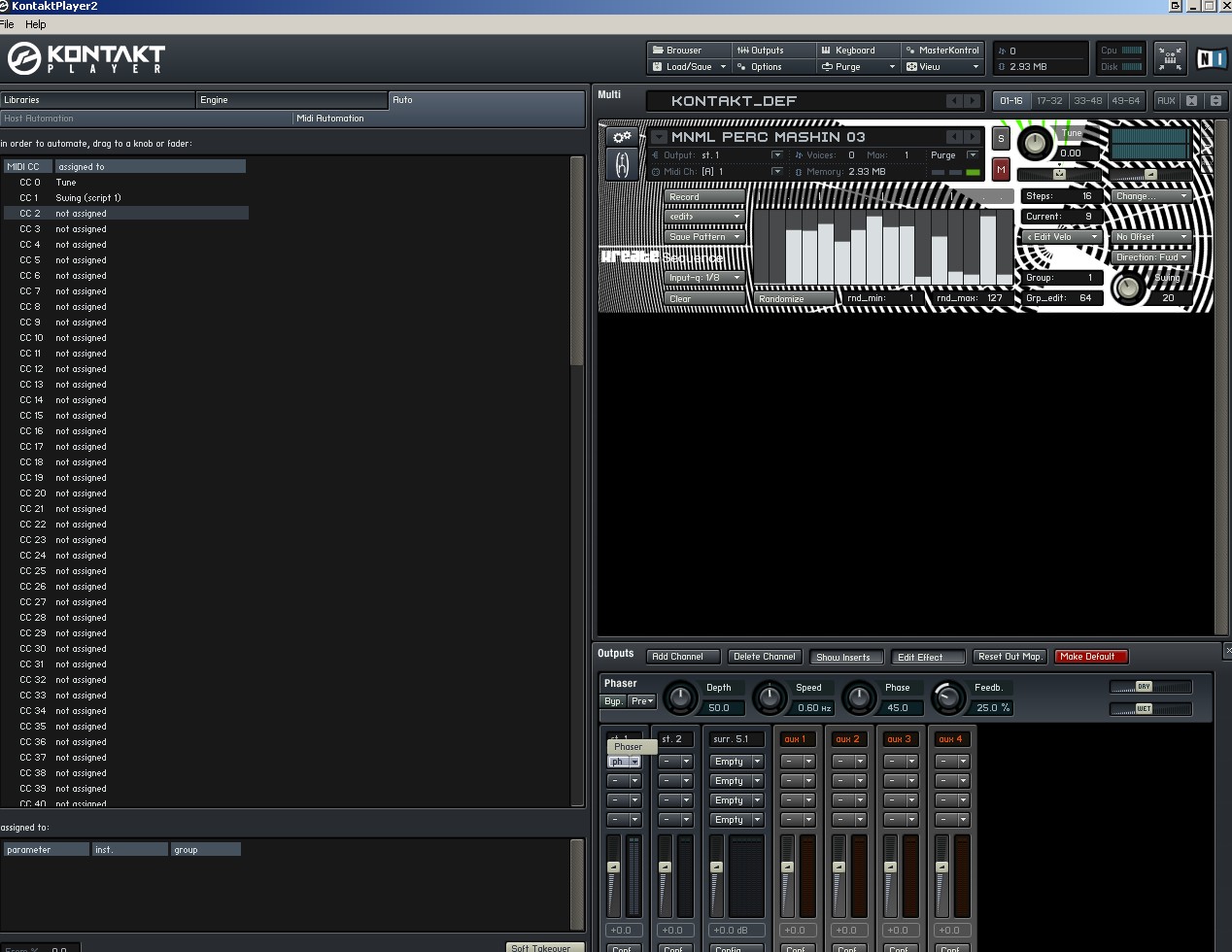1232x952 pixels.
Task: Turn the Tune knob
Action: (1035, 145)
